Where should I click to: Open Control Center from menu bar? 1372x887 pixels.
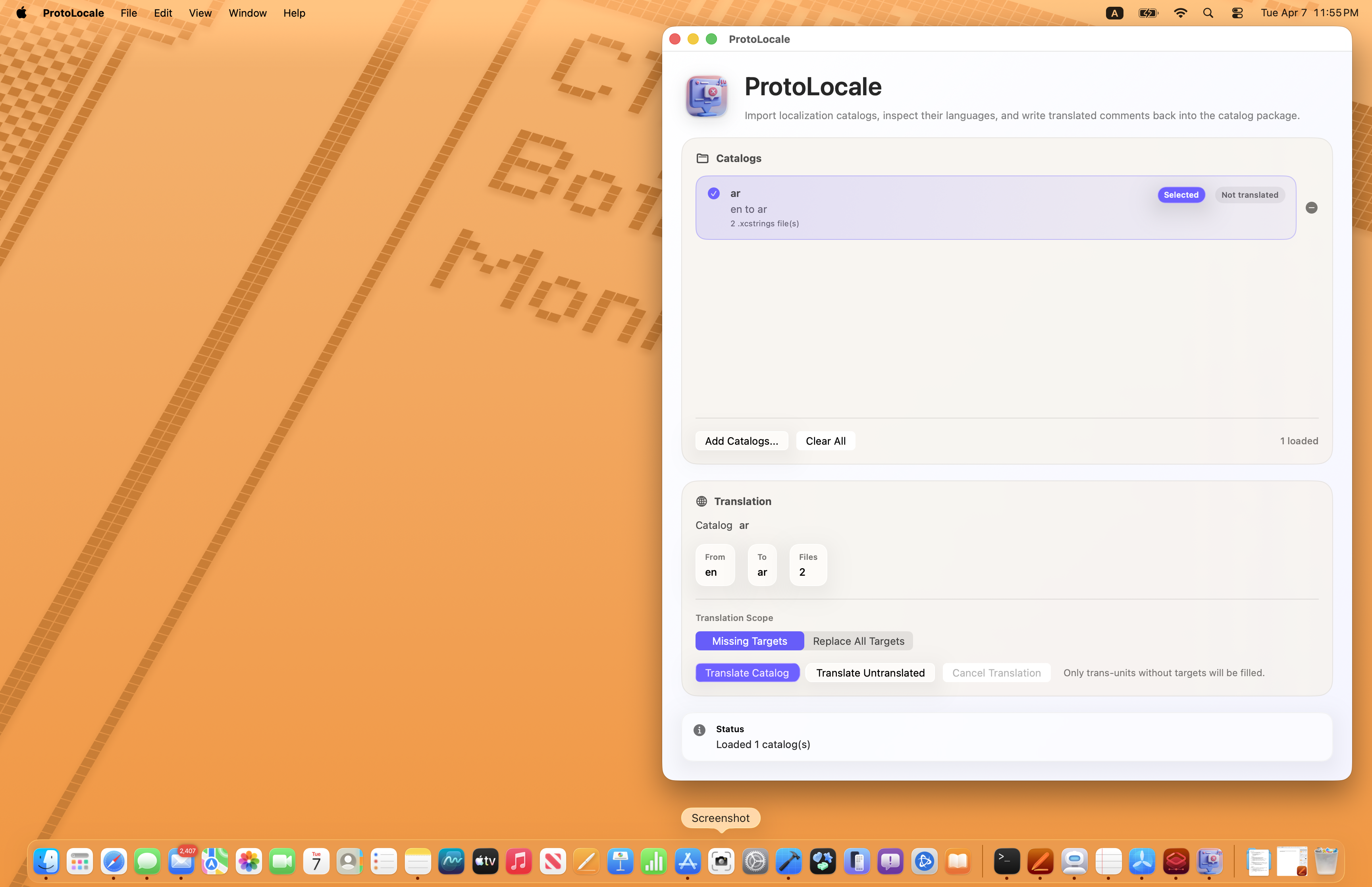click(x=1237, y=13)
